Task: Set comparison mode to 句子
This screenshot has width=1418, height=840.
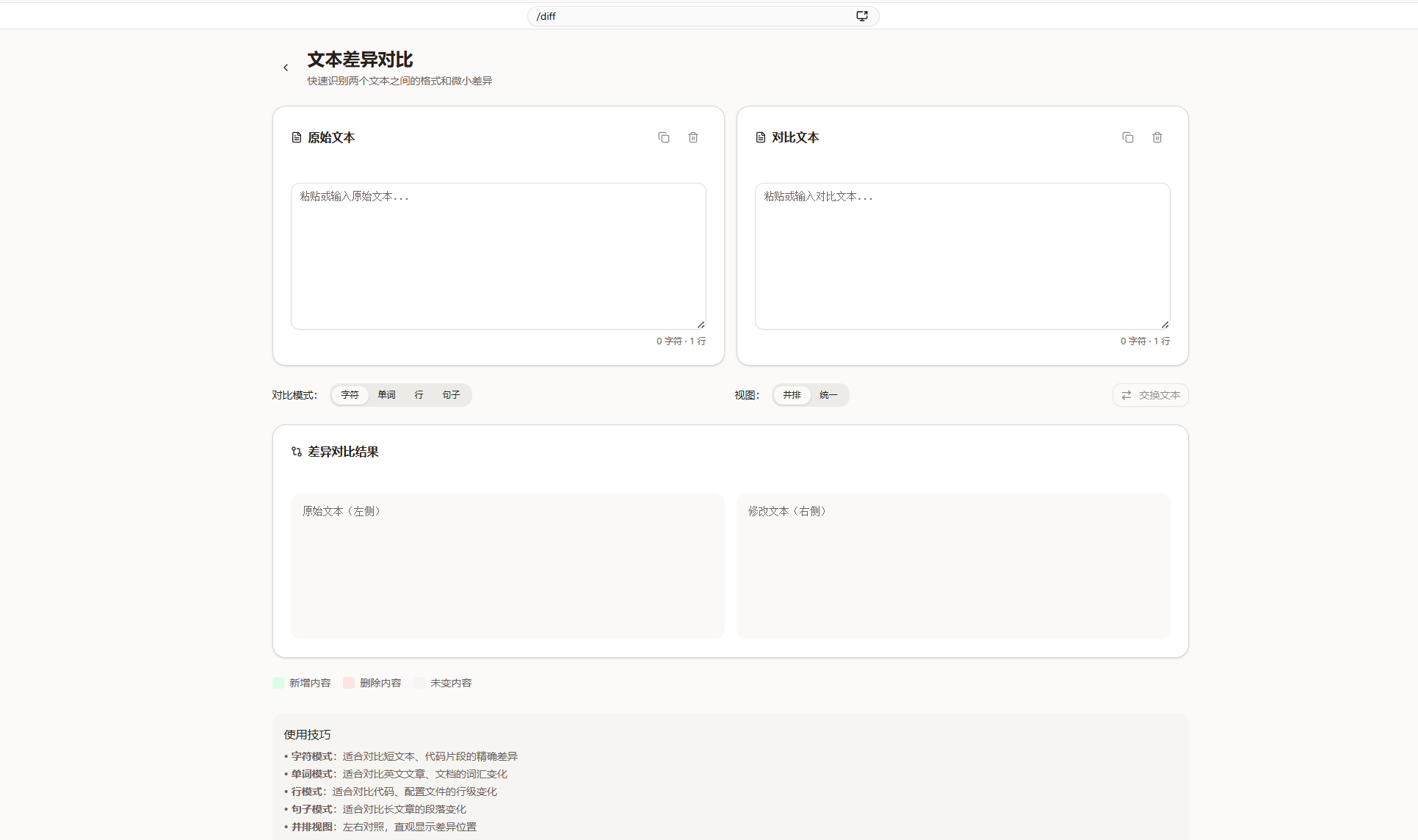Action: click(x=451, y=395)
